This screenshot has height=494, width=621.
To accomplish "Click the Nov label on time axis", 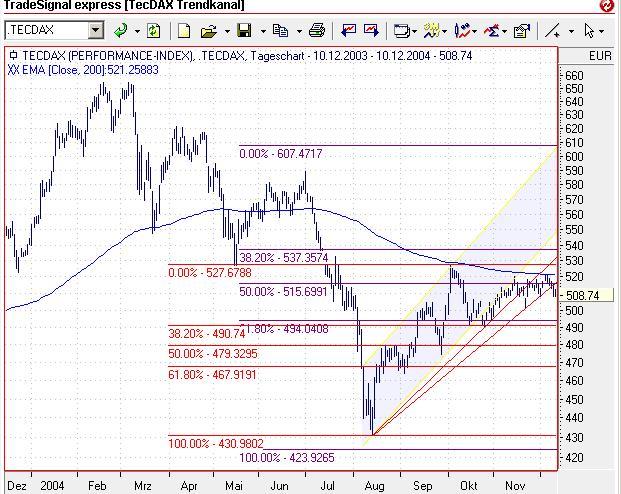I will pos(515,486).
